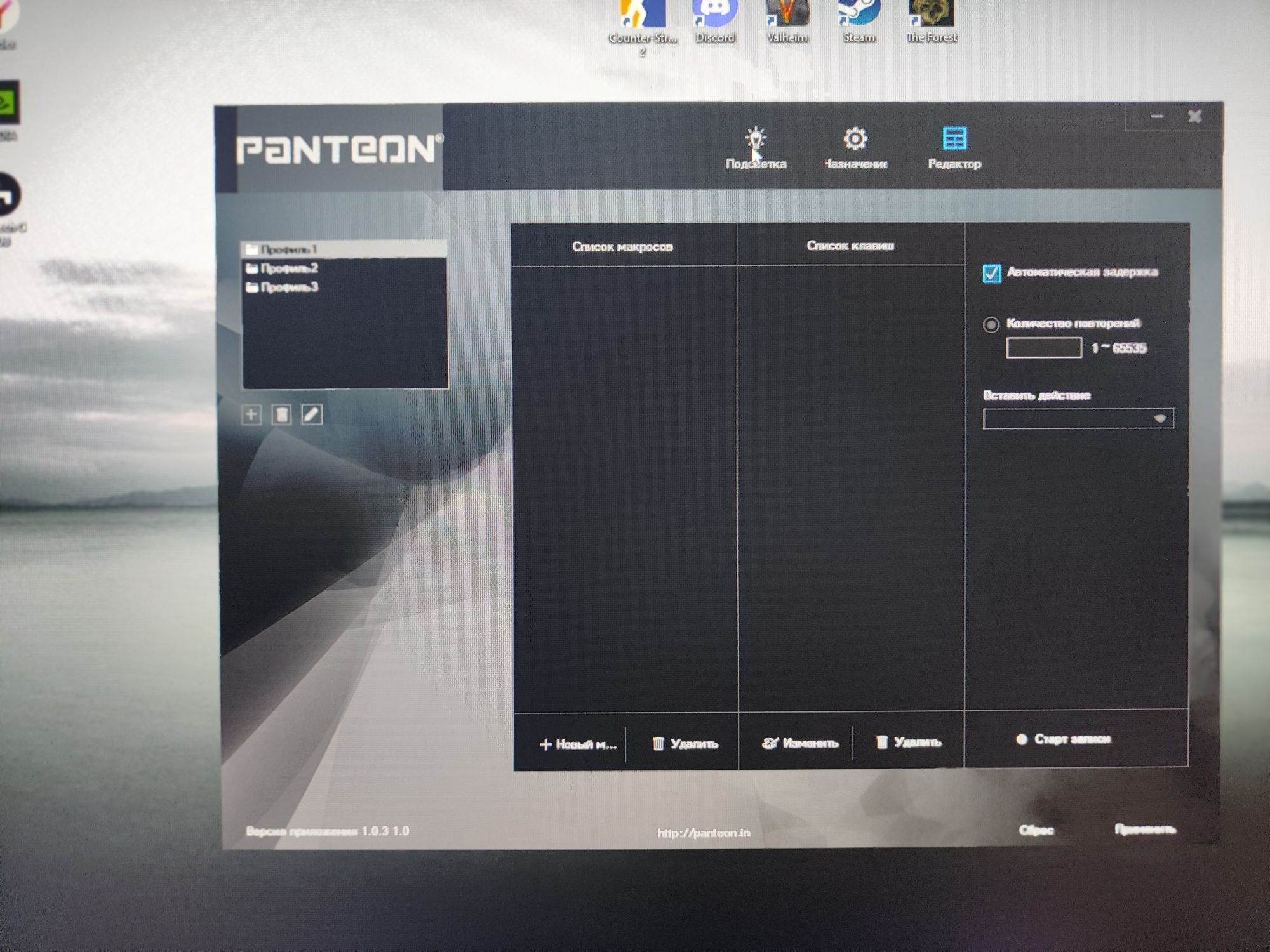Click Удалить under the macro list
The image size is (1270, 952).
click(685, 743)
